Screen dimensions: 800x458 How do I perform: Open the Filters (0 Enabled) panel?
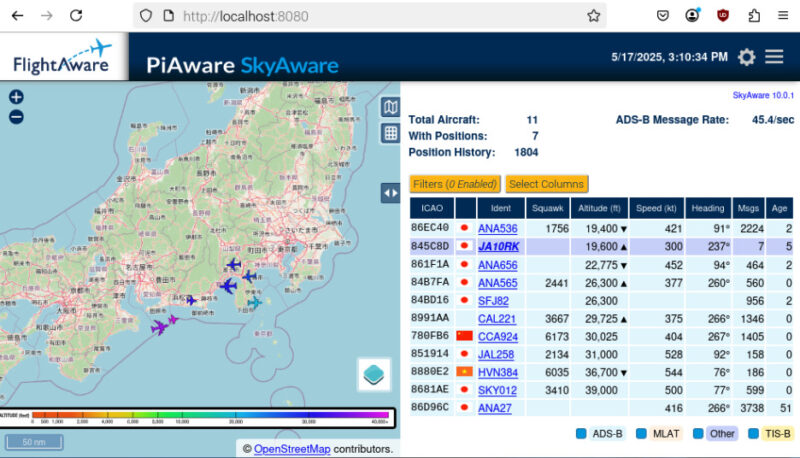455,184
